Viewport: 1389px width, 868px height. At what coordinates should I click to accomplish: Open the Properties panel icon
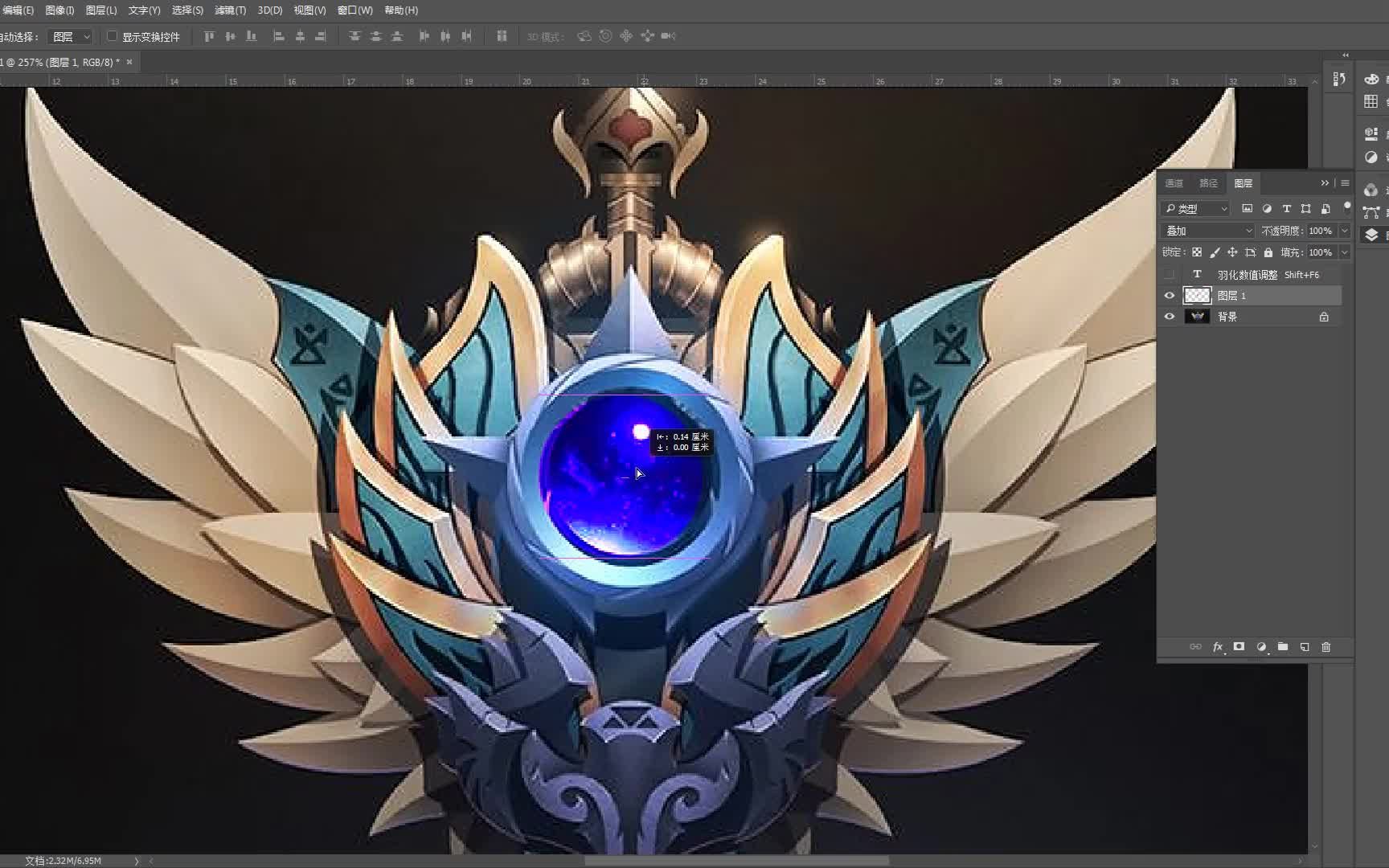point(1371,133)
